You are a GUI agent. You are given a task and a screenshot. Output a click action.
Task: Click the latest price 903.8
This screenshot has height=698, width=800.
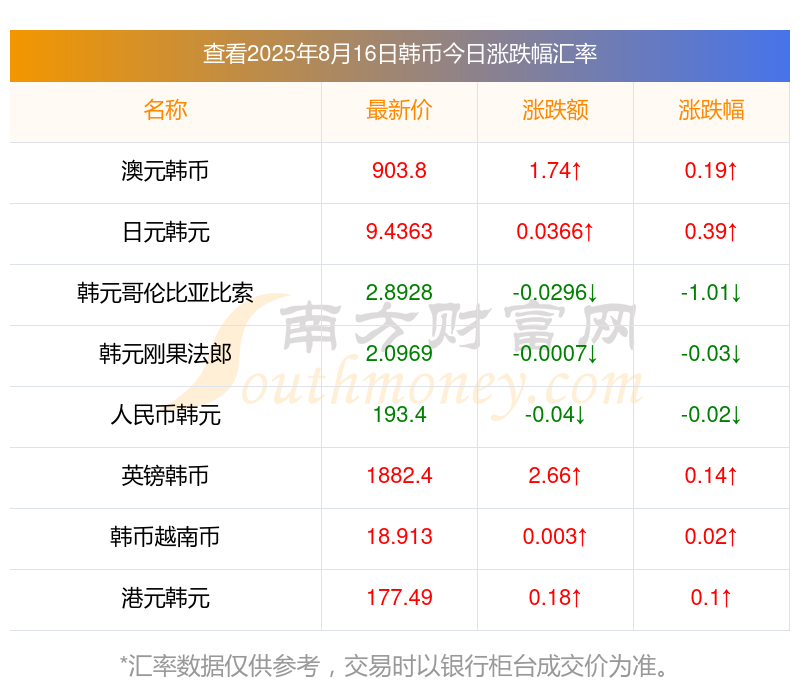[399, 171]
